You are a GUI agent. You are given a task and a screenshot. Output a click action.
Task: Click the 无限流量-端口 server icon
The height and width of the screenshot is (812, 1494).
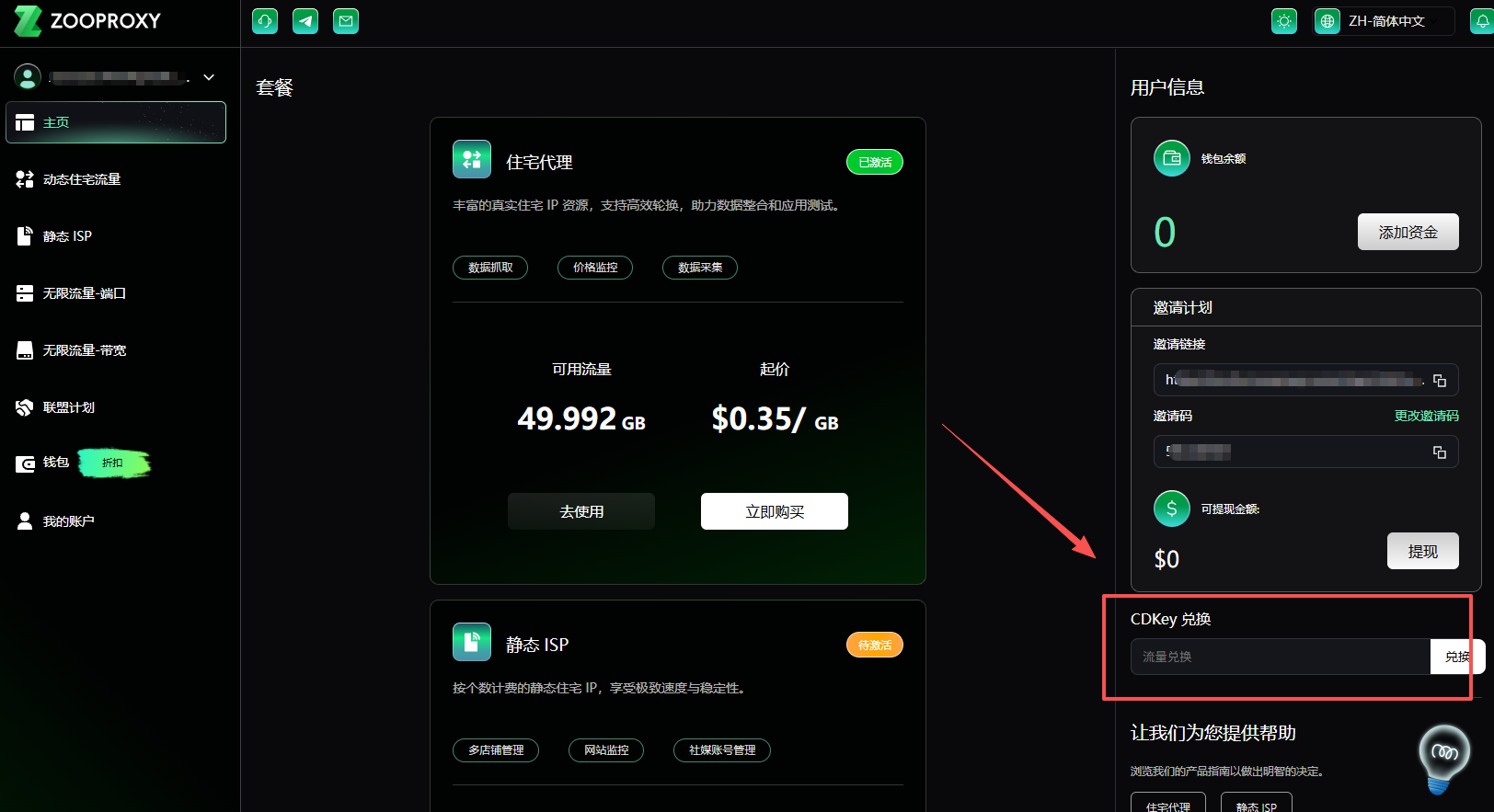tap(25, 293)
